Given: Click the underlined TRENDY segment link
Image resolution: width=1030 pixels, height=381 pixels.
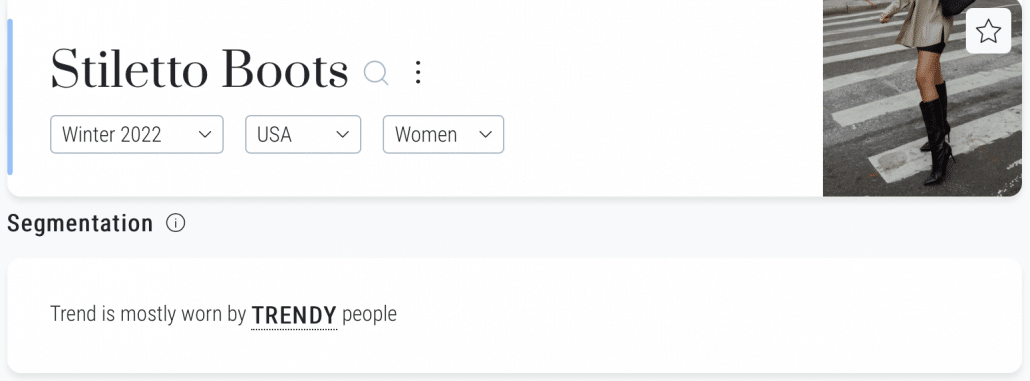Looking at the screenshot, I should click(294, 315).
